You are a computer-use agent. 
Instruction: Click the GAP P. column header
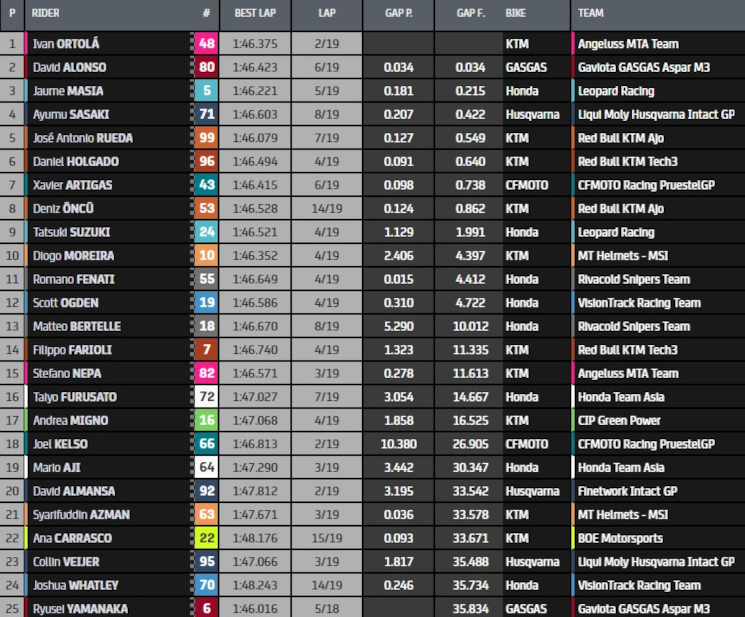click(x=399, y=13)
